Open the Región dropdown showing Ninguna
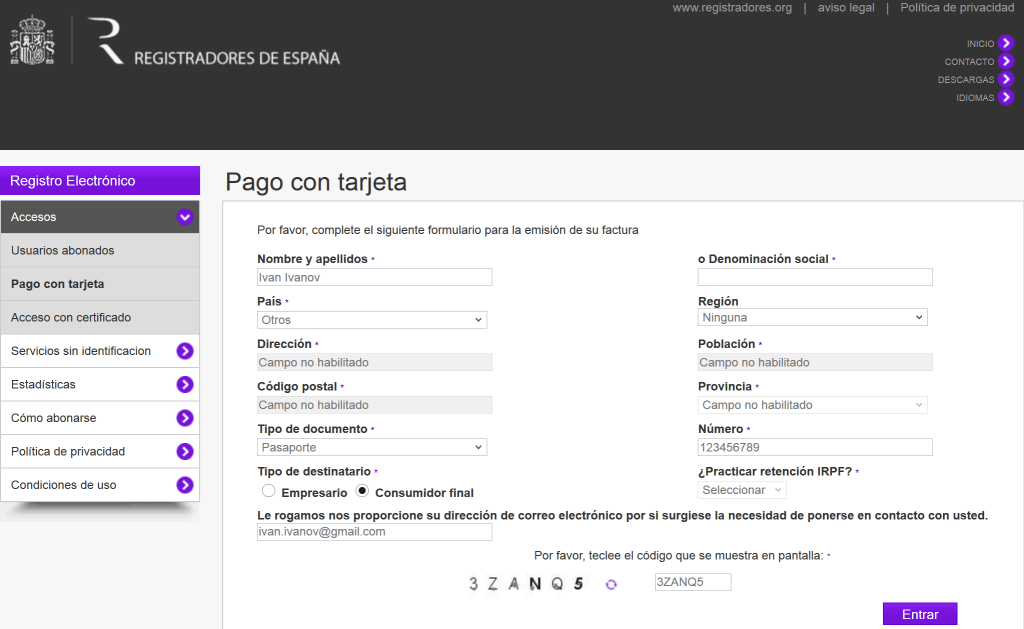The image size is (1024, 629). pyautogui.click(x=812, y=317)
